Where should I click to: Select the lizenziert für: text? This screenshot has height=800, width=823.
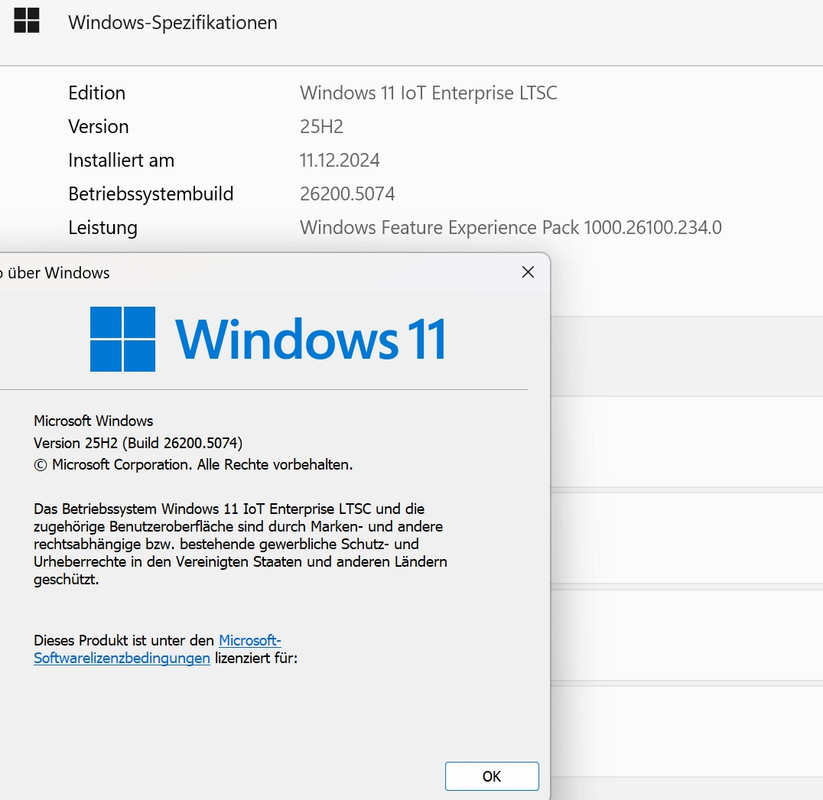coord(256,658)
